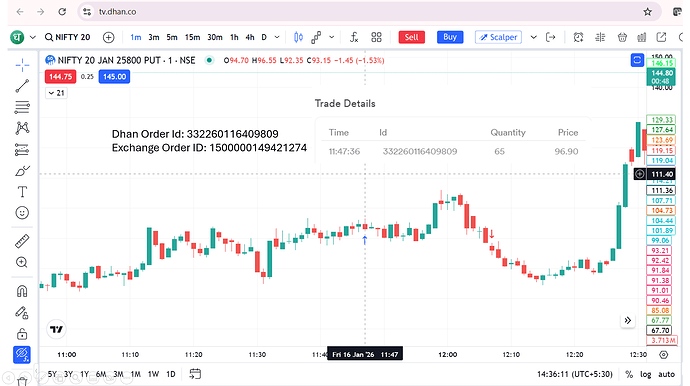Open the Dhan account dropdown arrow
The width and height of the screenshot is (690, 386).
[x=33, y=37]
